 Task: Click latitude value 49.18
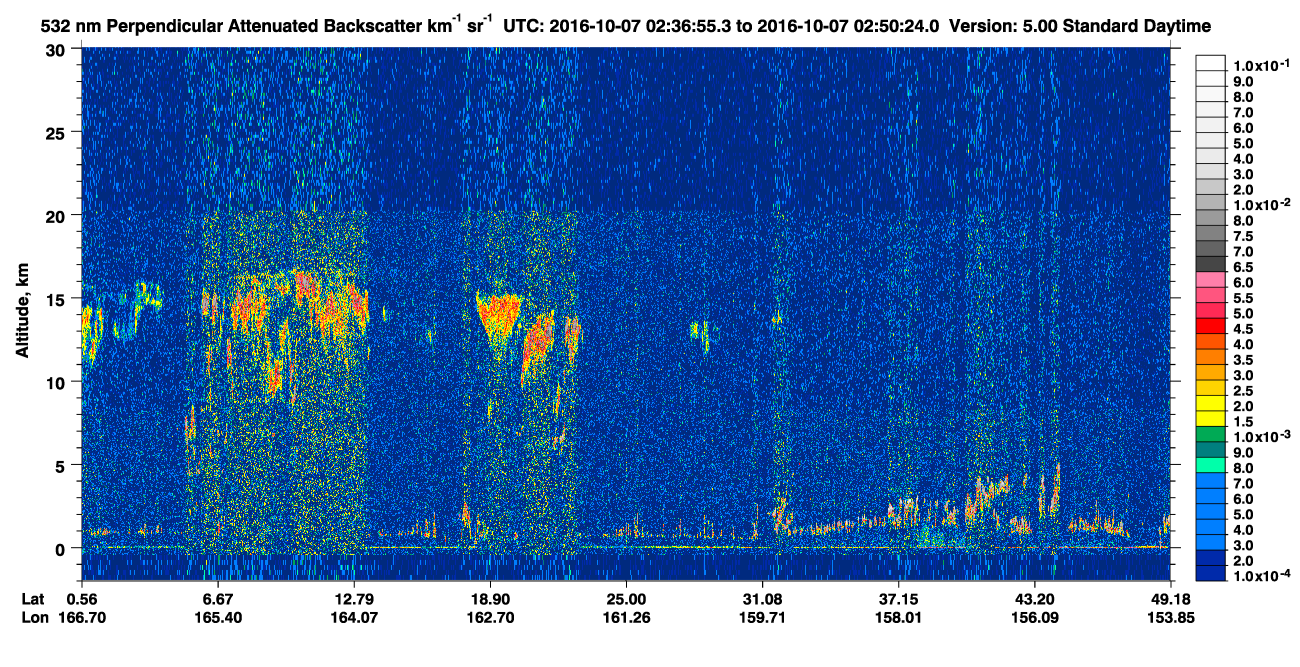coord(1171,598)
